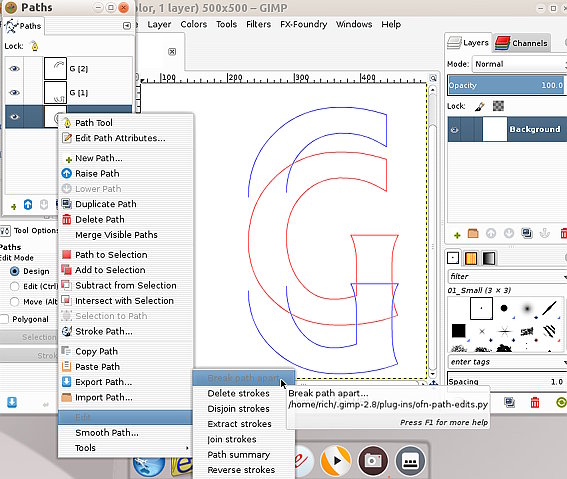Select Design edit mode radio button
Screen dimensions: 567x479
click(x=14, y=271)
